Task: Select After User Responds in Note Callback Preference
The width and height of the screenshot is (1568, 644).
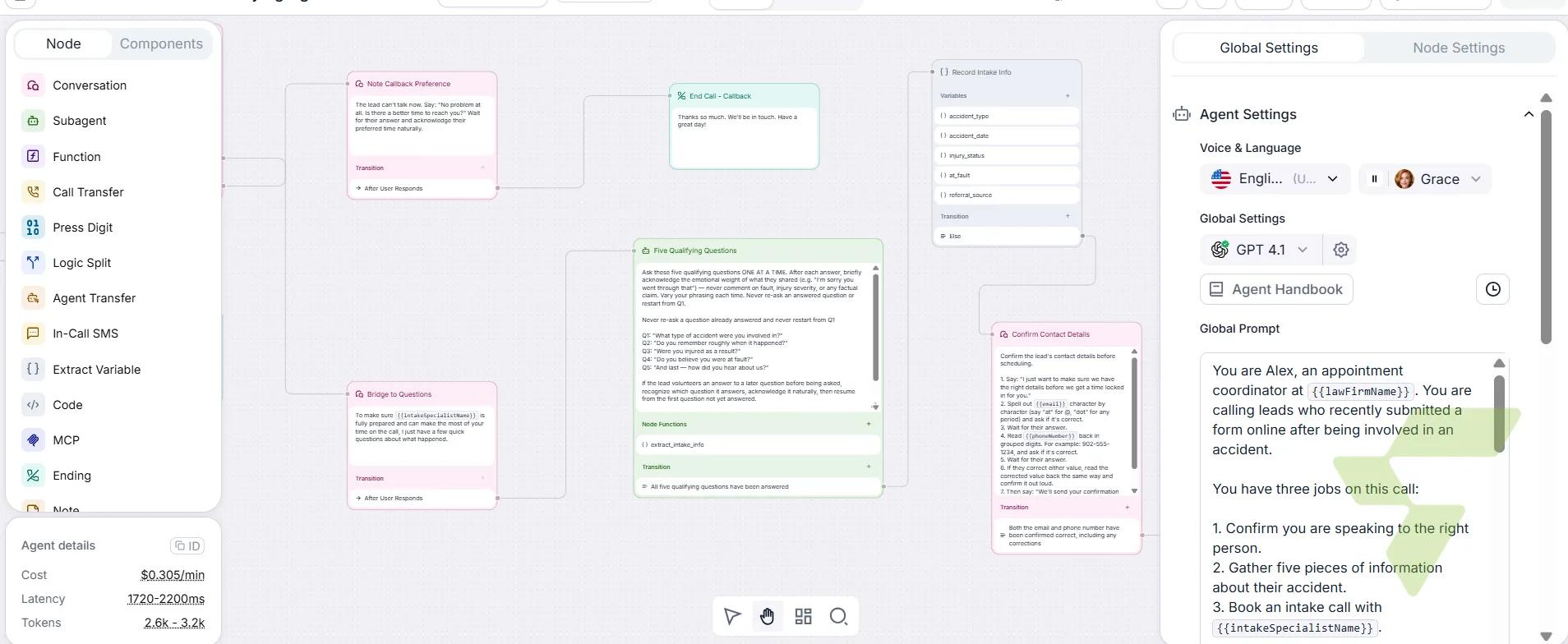Action: pos(422,188)
